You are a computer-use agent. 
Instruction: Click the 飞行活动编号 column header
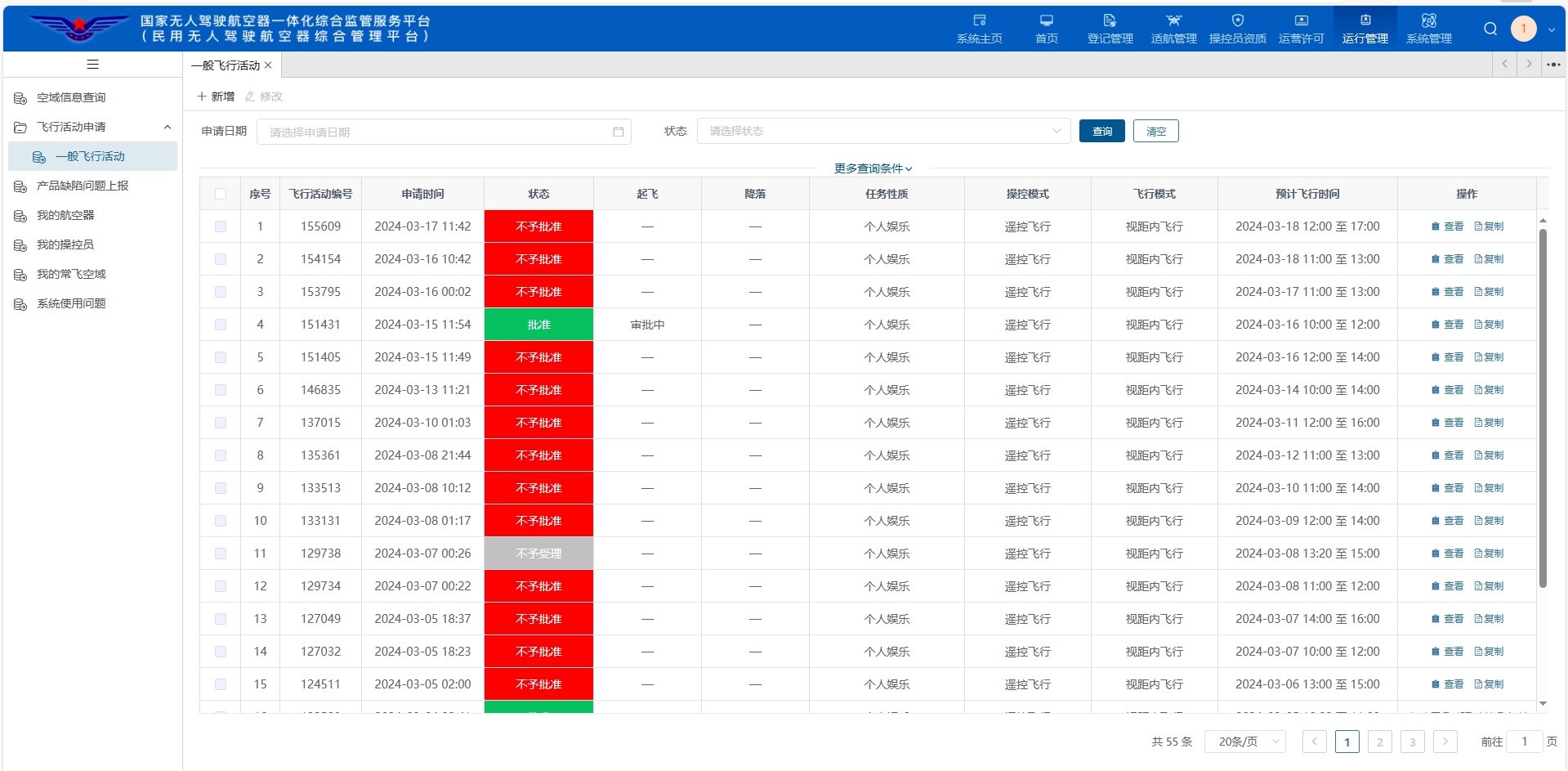320,194
